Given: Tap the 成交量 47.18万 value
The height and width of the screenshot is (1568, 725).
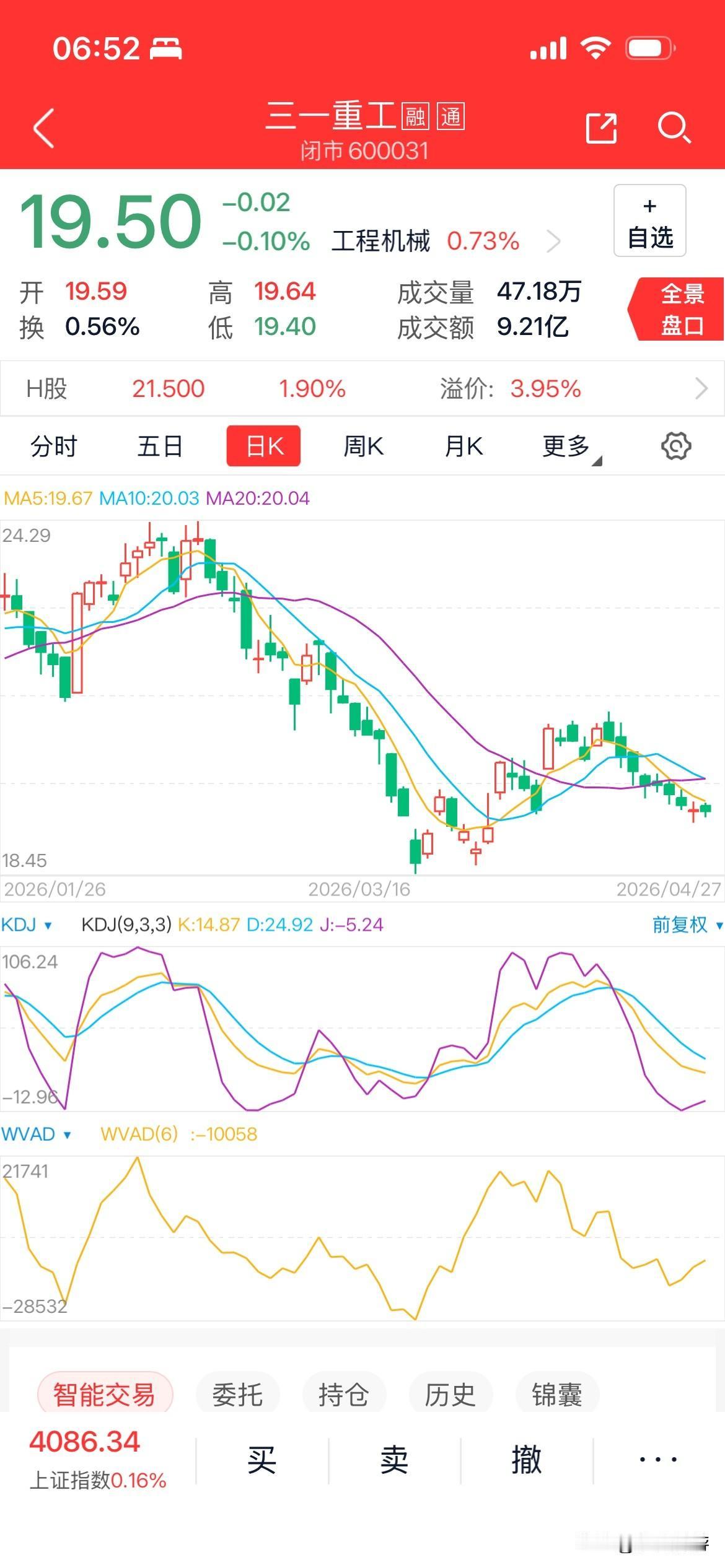Looking at the screenshot, I should click(539, 291).
